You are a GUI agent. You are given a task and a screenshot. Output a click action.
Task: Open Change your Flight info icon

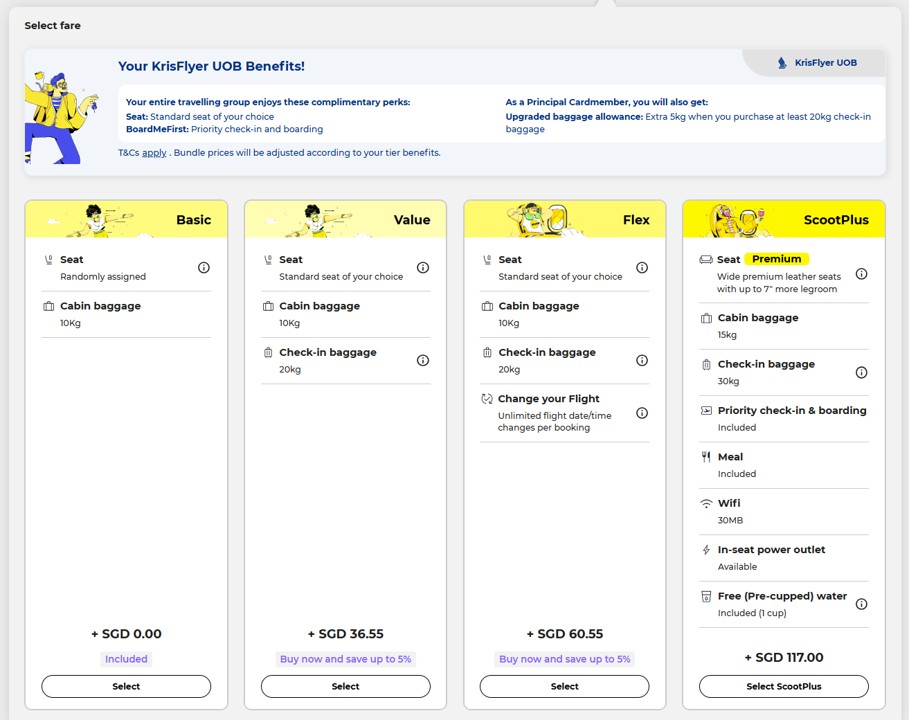pos(642,413)
